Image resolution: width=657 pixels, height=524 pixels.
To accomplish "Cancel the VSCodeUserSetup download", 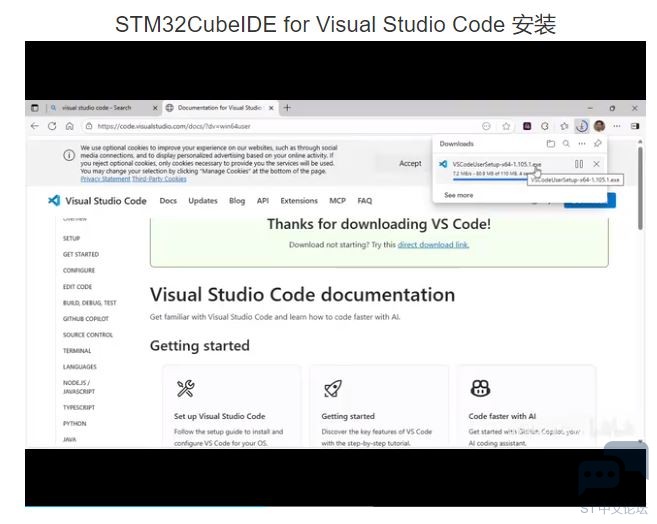I will [597, 164].
